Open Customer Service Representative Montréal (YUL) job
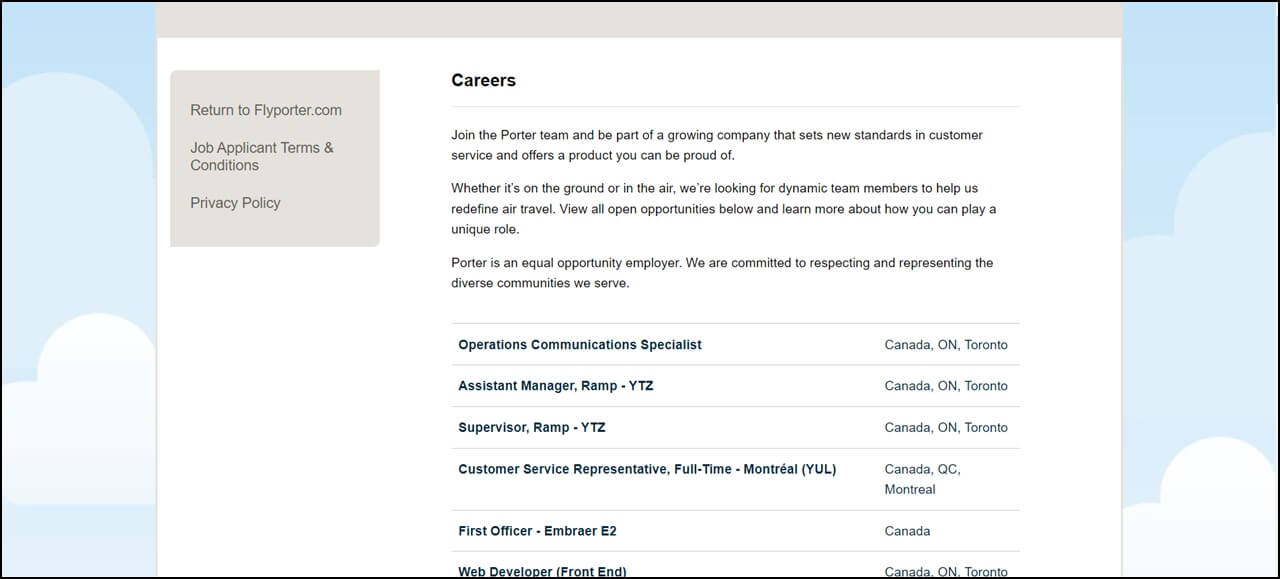The image size is (1280, 579). [x=647, y=469]
